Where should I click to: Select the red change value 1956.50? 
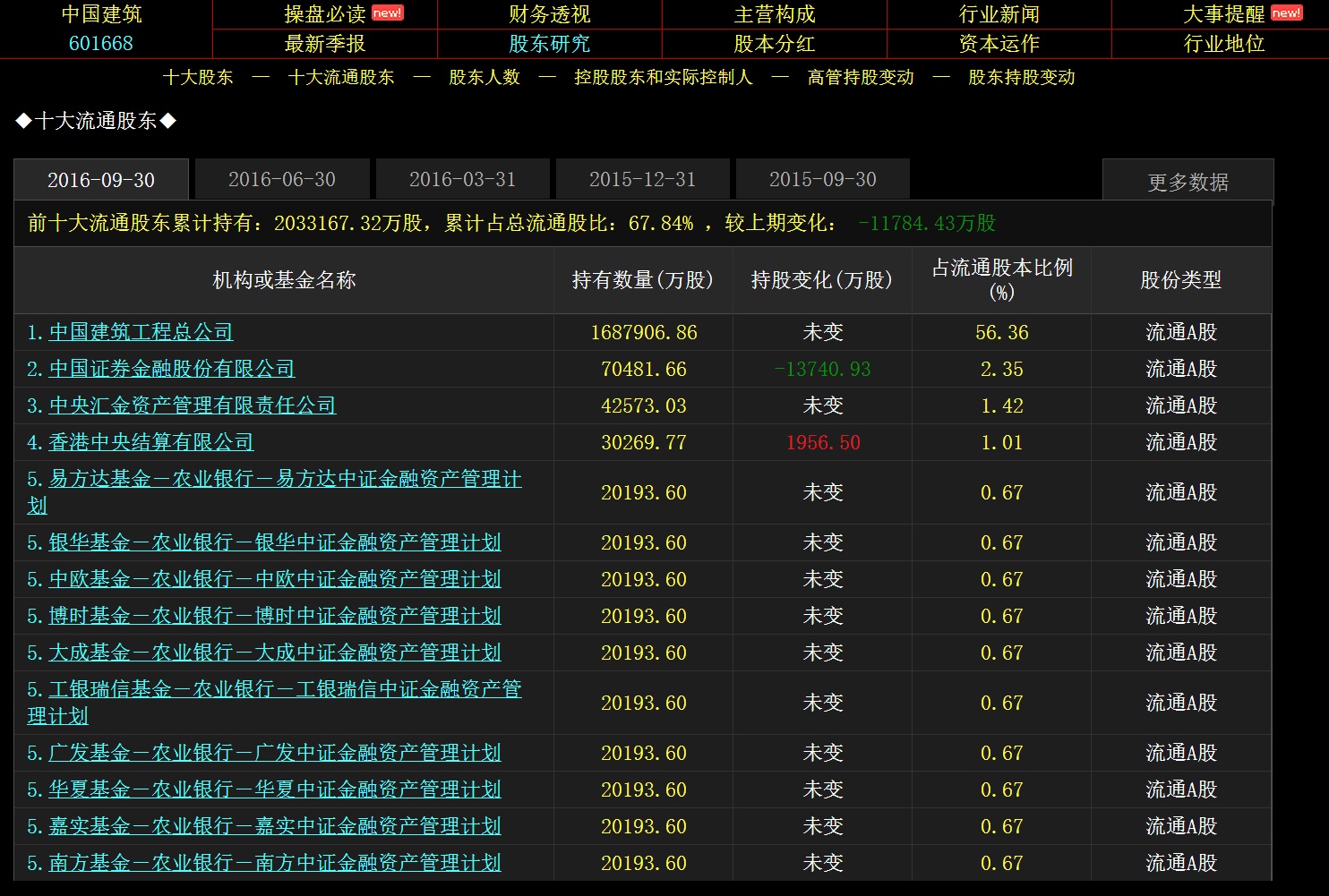click(x=823, y=443)
